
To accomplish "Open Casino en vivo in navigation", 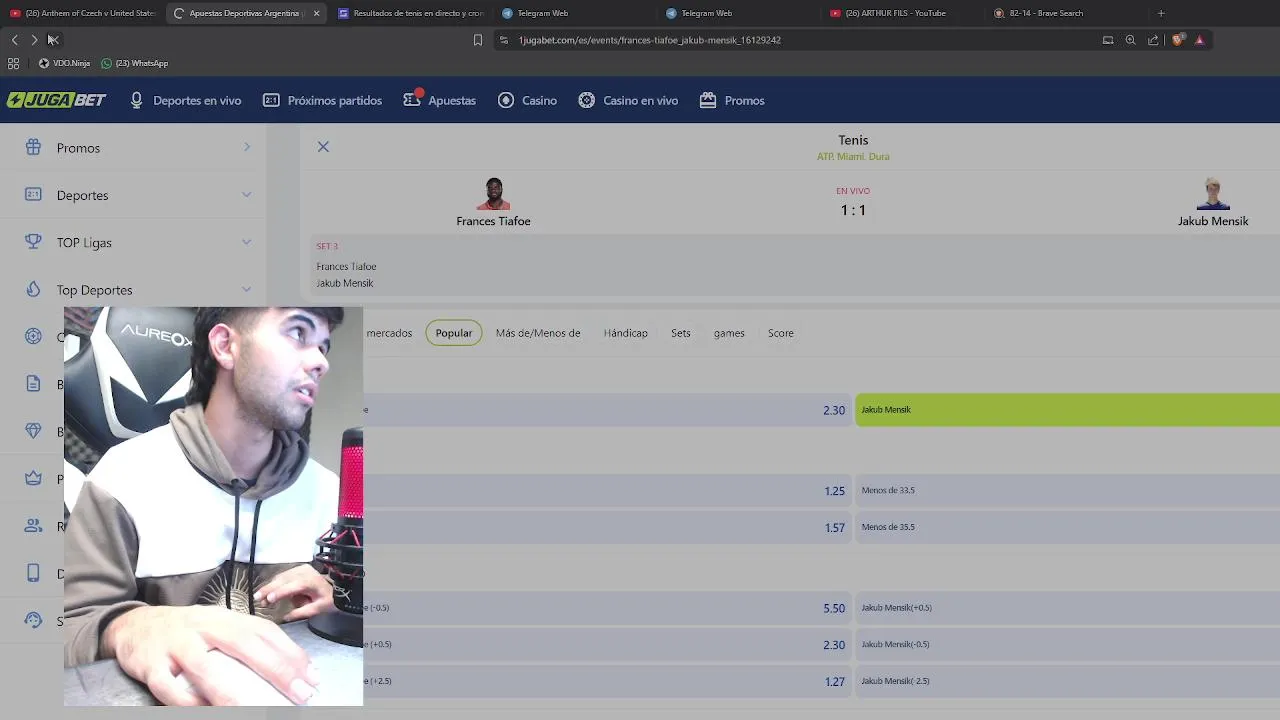I will point(628,100).
